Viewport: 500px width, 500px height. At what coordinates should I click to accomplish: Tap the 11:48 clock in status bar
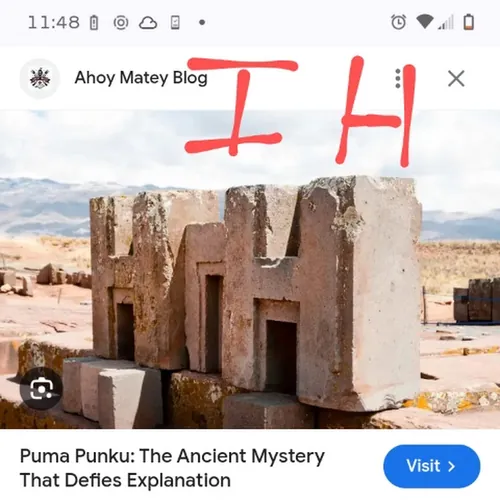54,23
